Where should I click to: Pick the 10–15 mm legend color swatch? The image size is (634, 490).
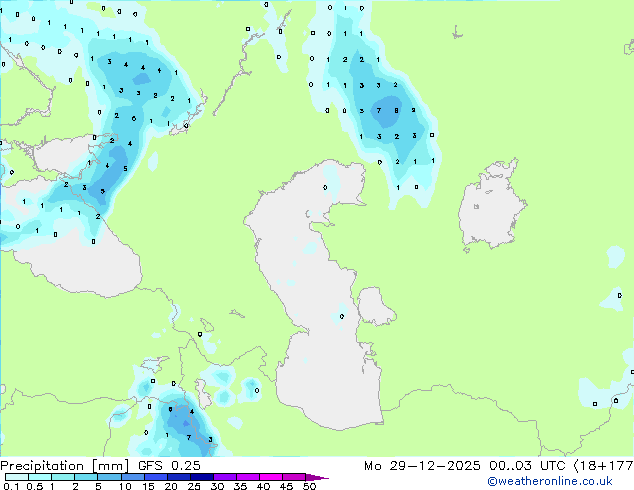tap(132, 477)
